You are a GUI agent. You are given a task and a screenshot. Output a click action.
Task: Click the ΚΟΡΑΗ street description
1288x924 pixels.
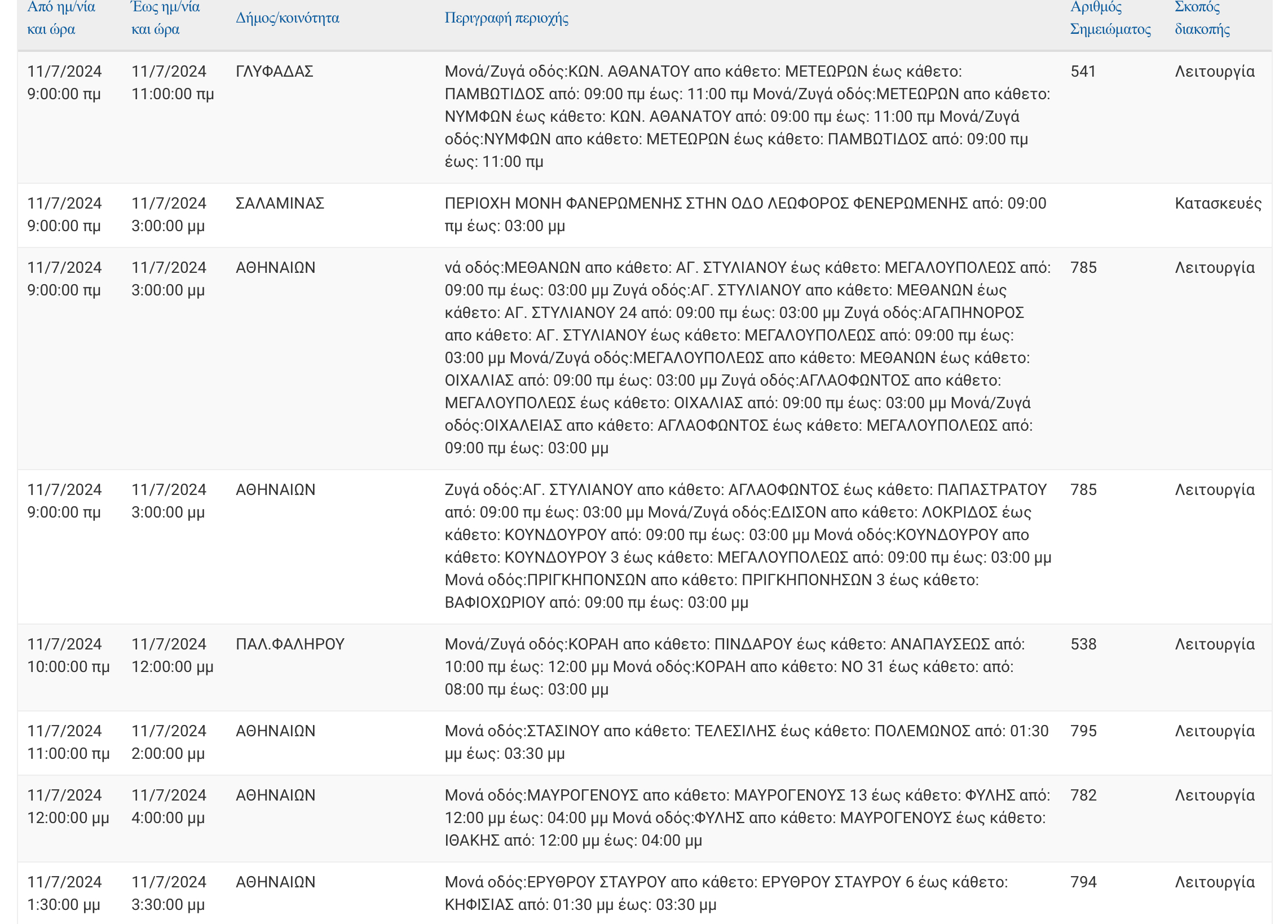735,667
